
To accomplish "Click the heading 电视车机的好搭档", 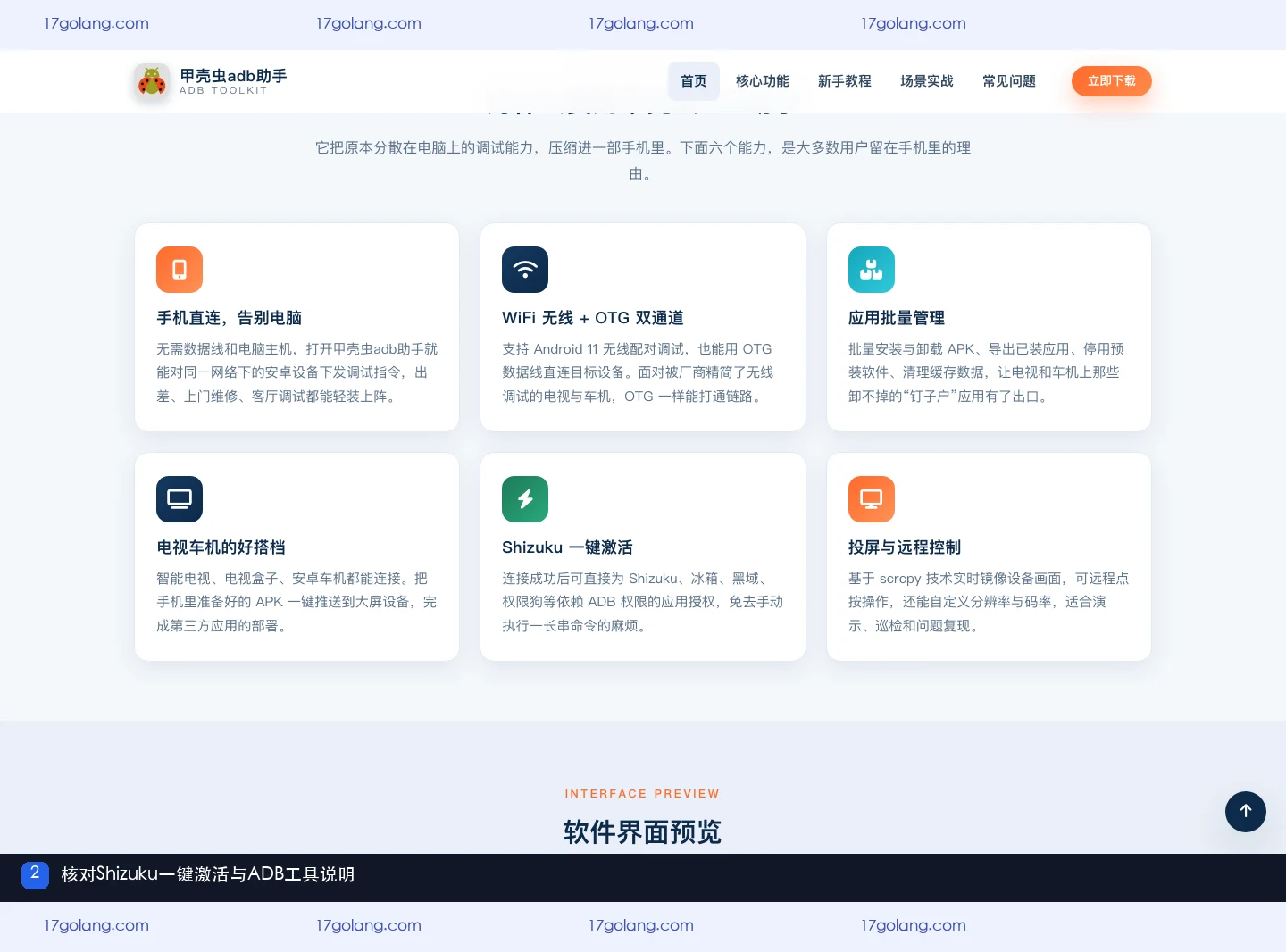I will pyautogui.click(x=221, y=547).
